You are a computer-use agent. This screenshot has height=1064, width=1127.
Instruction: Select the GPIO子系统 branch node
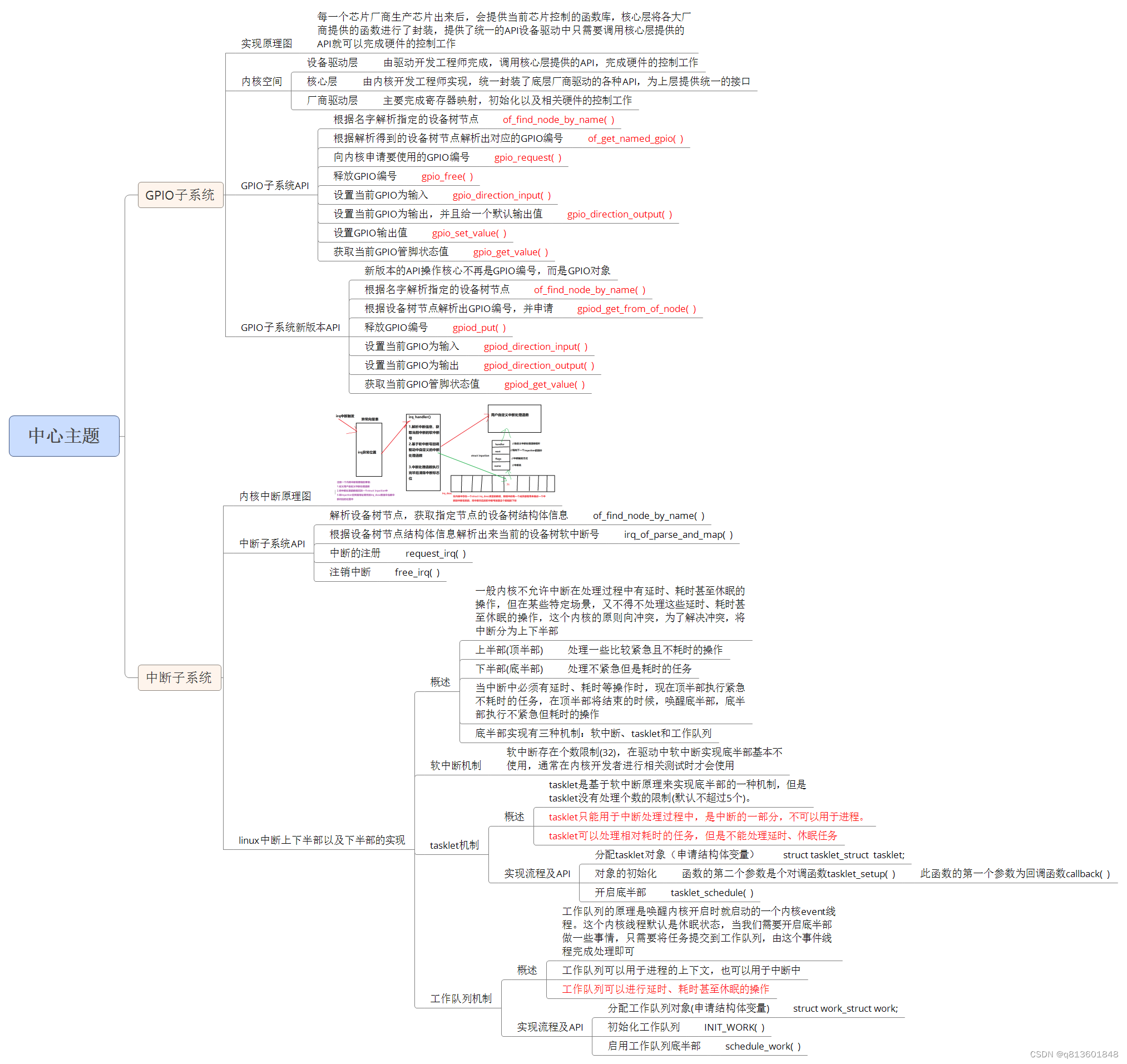[180, 195]
